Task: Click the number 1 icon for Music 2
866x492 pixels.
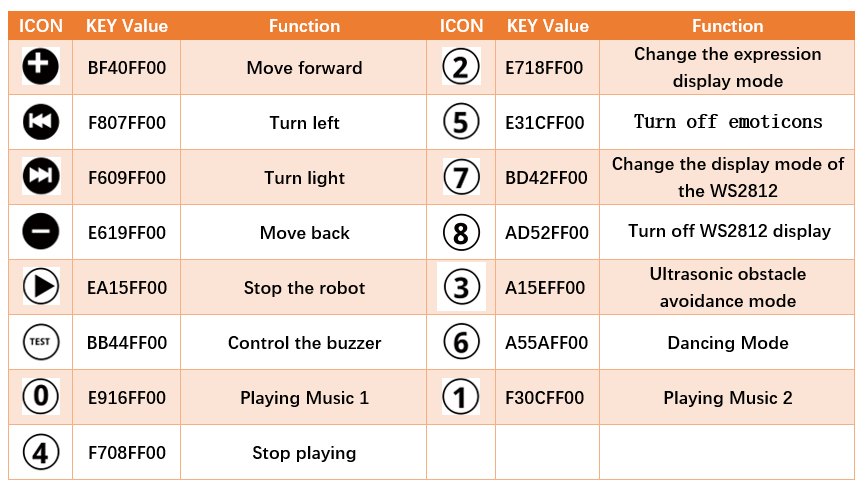Action: tap(461, 397)
